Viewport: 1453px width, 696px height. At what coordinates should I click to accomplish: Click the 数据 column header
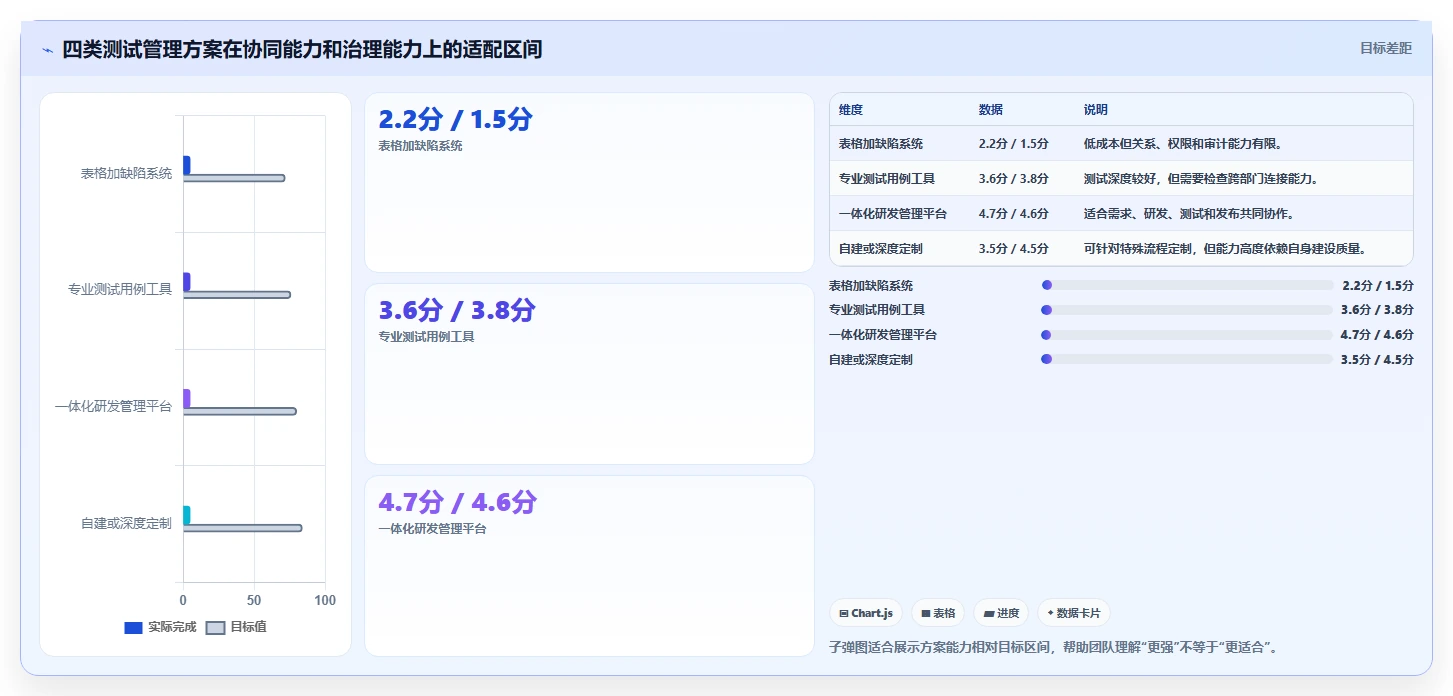[x=991, y=110]
